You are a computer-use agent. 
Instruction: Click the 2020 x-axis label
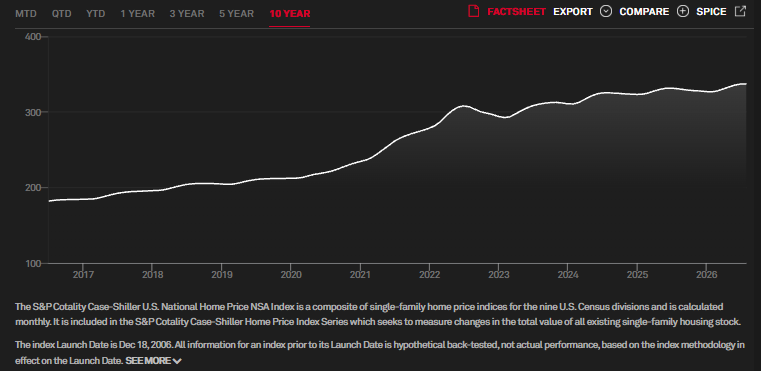pos(291,275)
